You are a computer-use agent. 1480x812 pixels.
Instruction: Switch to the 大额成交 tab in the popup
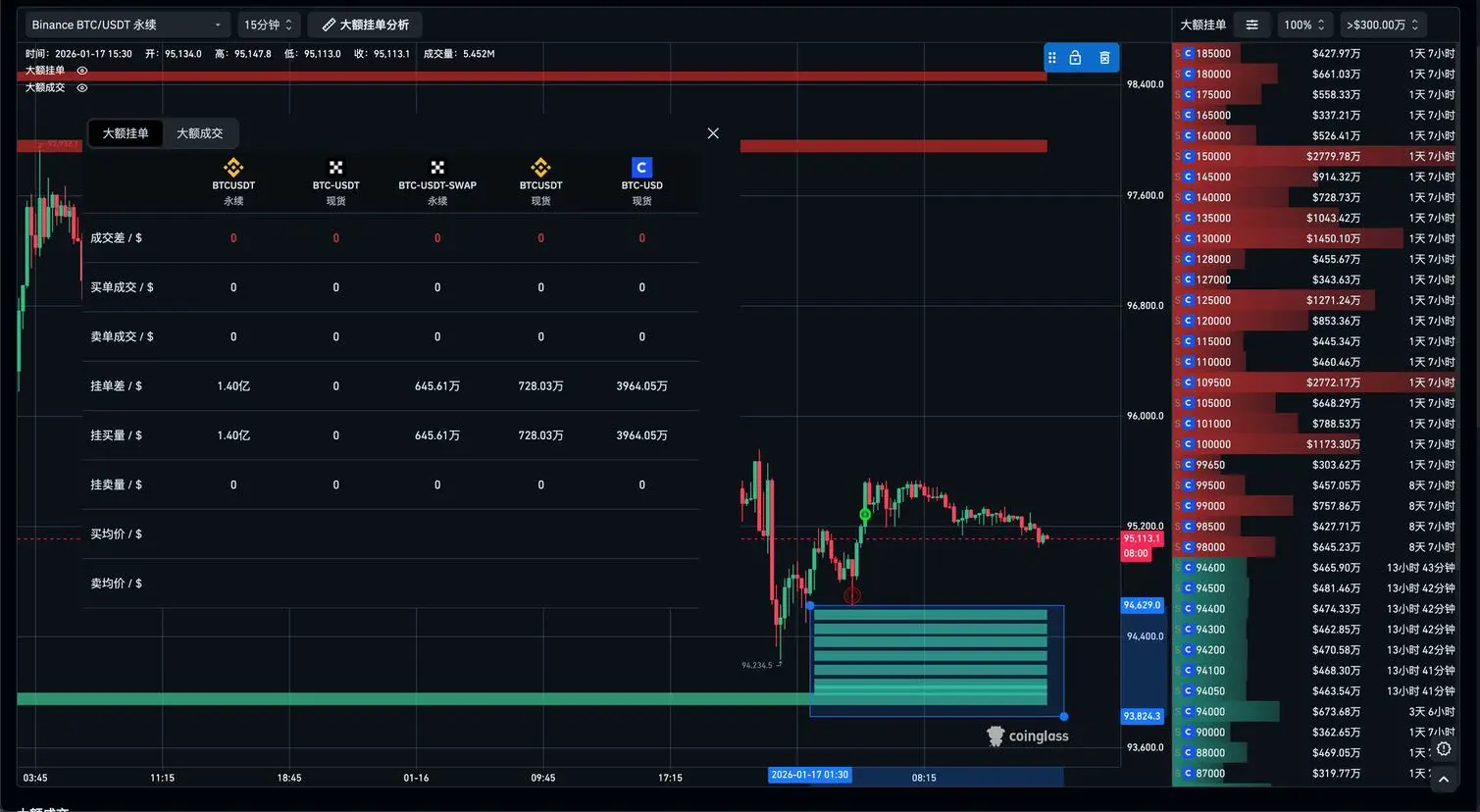point(200,133)
